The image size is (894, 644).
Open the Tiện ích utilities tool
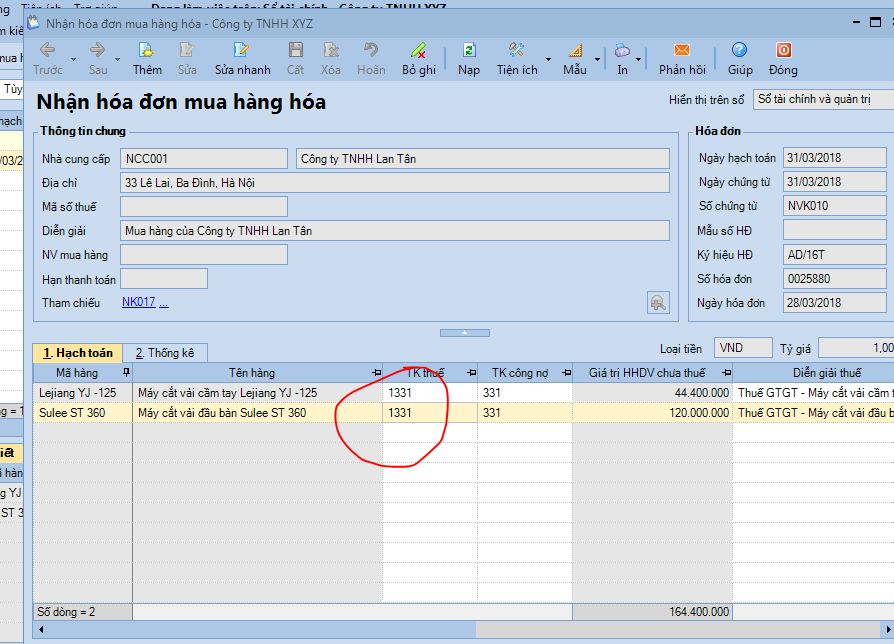tap(517, 58)
